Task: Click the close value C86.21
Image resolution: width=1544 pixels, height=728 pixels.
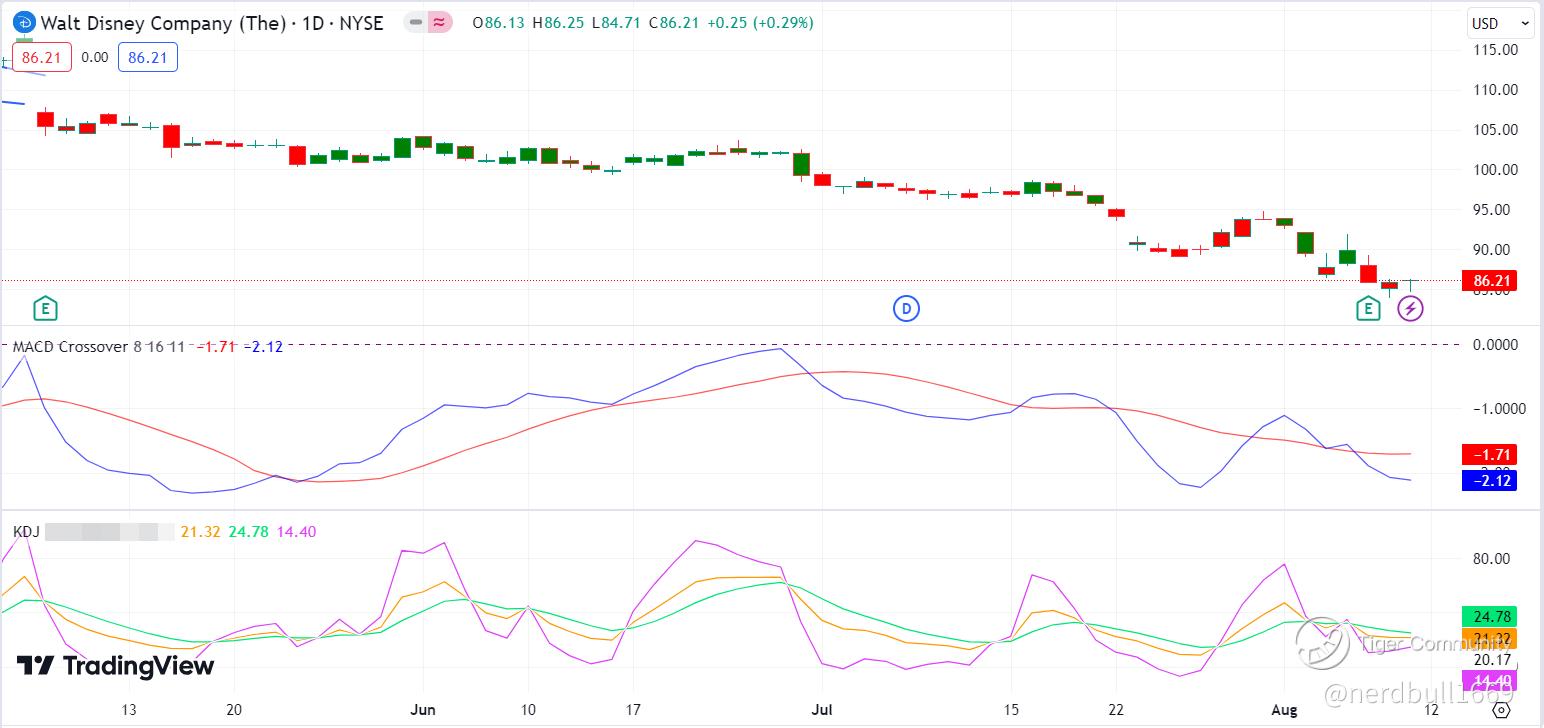Action: 674,22
